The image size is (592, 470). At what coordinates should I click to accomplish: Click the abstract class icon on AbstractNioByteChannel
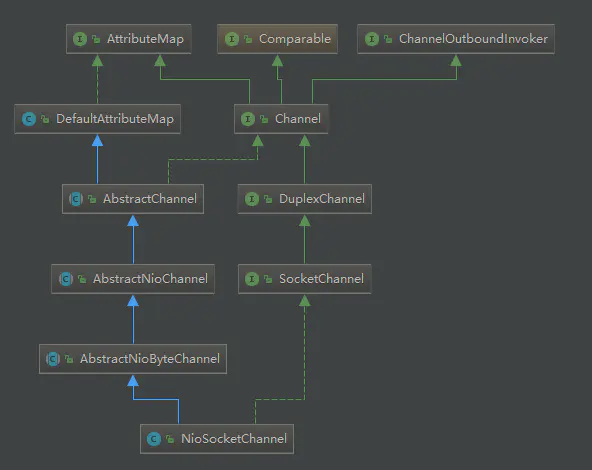(x=53, y=359)
